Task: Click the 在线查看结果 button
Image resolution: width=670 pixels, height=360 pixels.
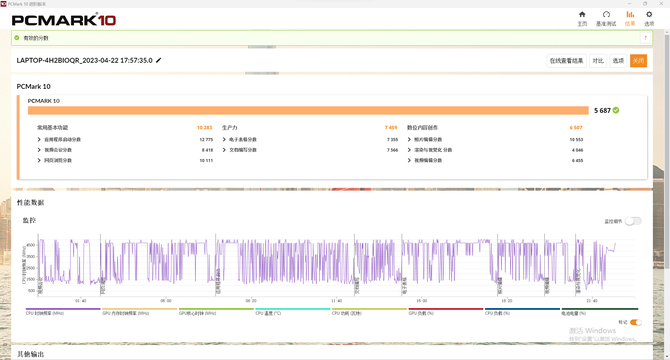Action: (566, 61)
